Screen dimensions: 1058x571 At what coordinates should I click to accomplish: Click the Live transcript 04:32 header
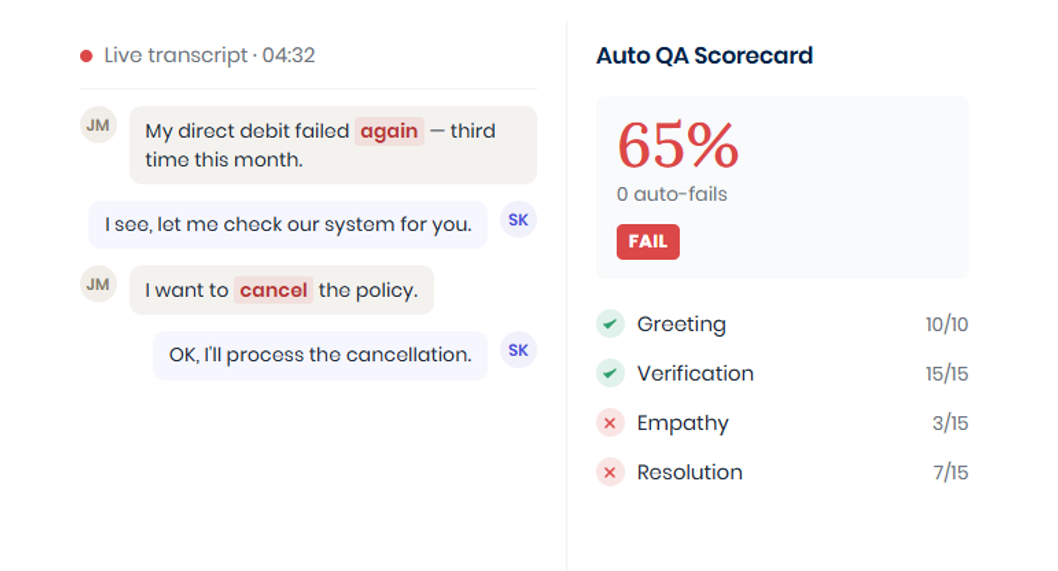click(x=209, y=55)
